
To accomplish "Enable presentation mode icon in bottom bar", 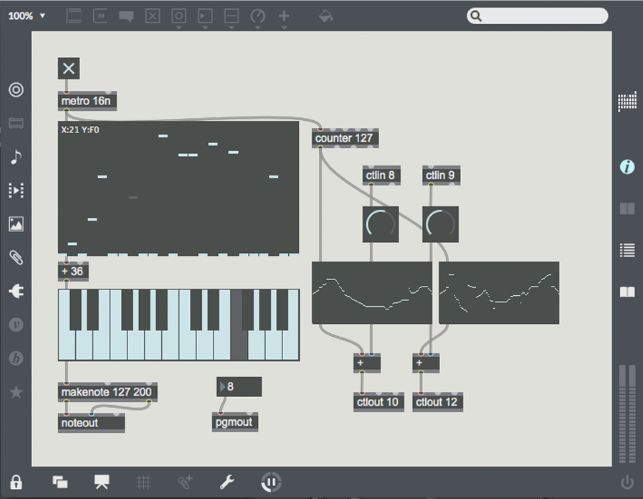I will tap(101, 482).
